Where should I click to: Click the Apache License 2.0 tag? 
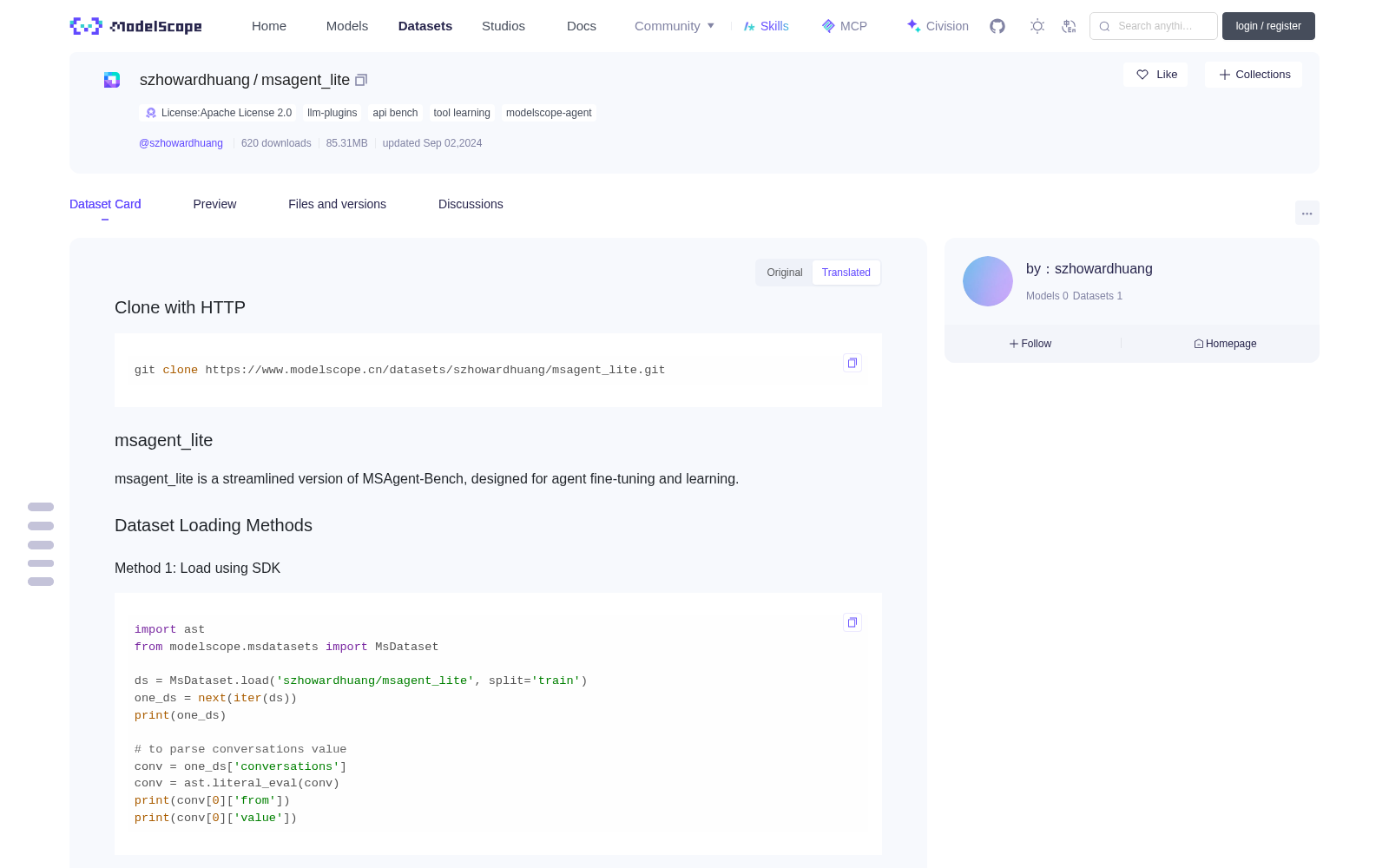coord(219,113)
